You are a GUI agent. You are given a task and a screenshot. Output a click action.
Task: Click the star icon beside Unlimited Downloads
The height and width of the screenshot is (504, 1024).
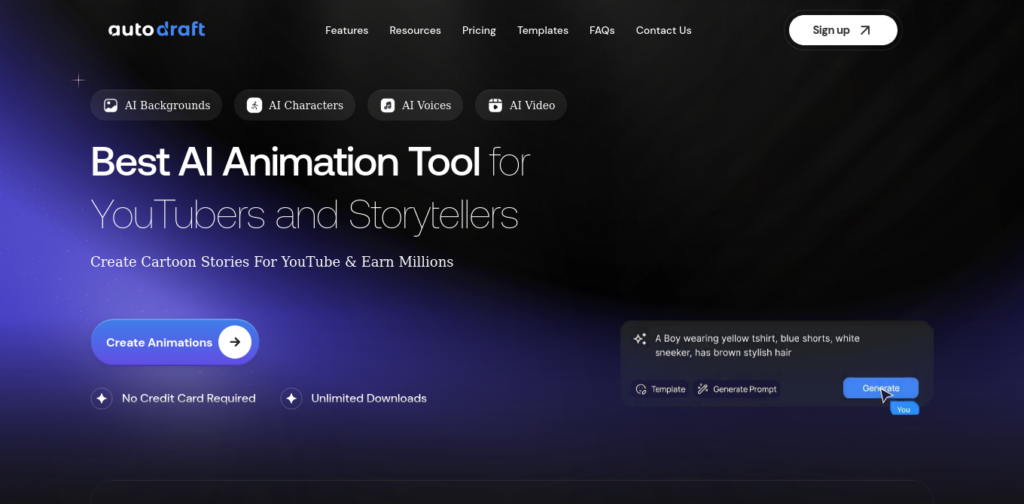291,398
